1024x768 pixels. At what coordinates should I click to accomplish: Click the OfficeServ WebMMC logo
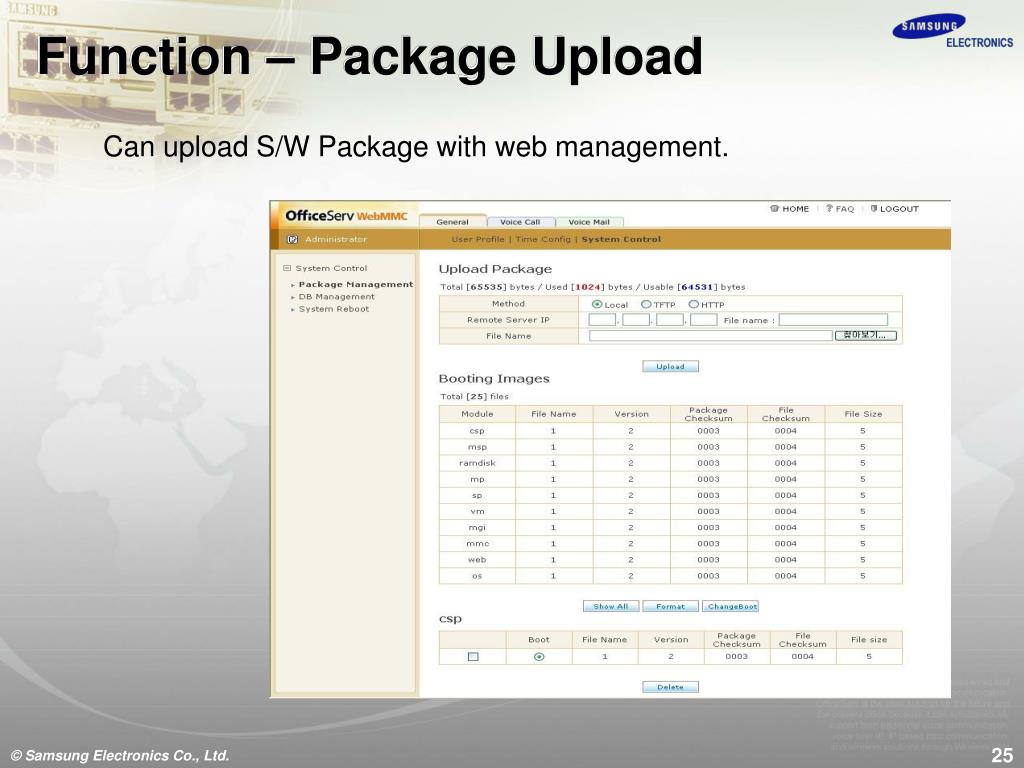pyautogui.click(x=346, y=216)
